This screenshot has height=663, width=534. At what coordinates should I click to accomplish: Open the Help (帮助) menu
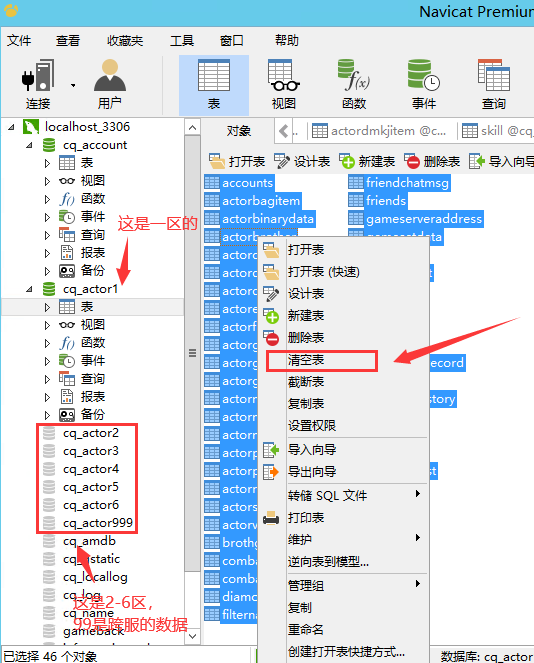(x=287, y=40)
